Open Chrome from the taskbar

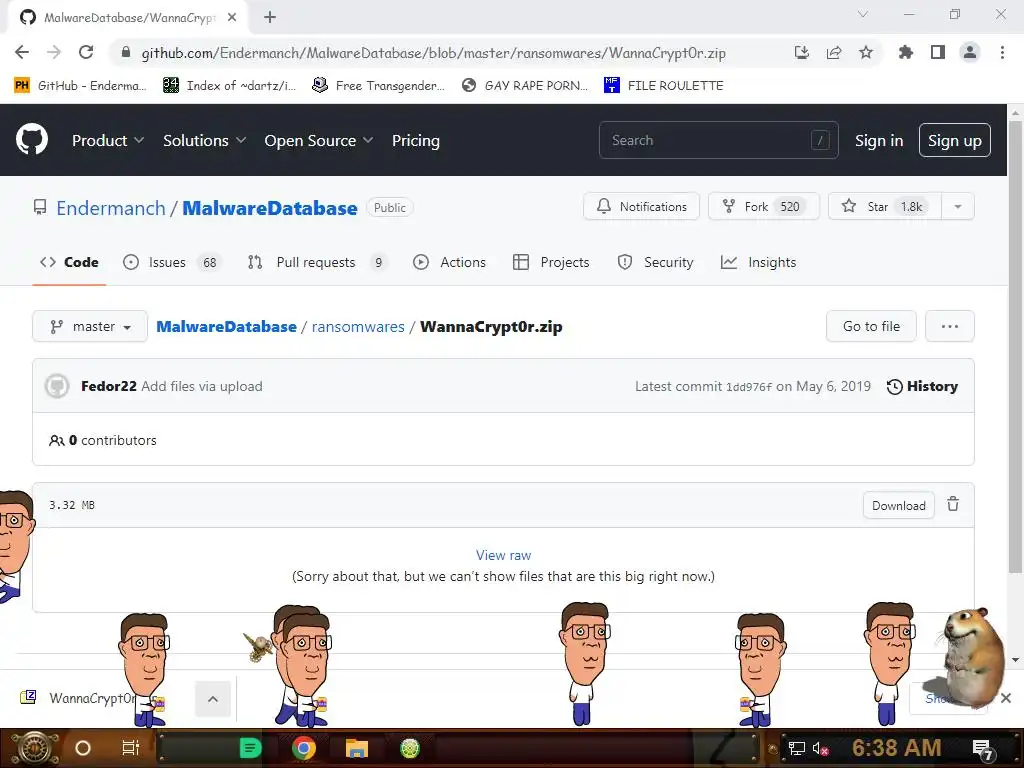click(304, 748)
